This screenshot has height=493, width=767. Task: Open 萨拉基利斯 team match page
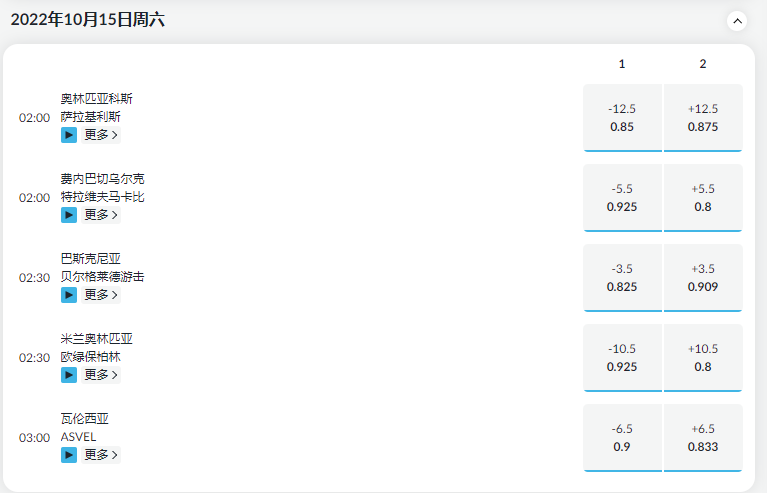(x=90, y=117)
